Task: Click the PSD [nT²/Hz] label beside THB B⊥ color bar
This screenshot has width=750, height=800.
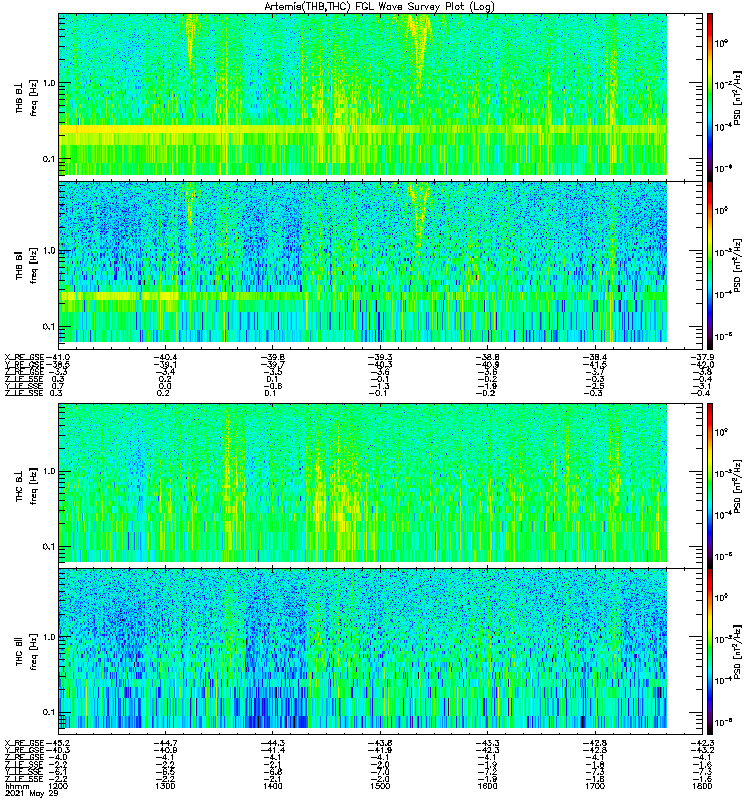Action: point(737,98)
